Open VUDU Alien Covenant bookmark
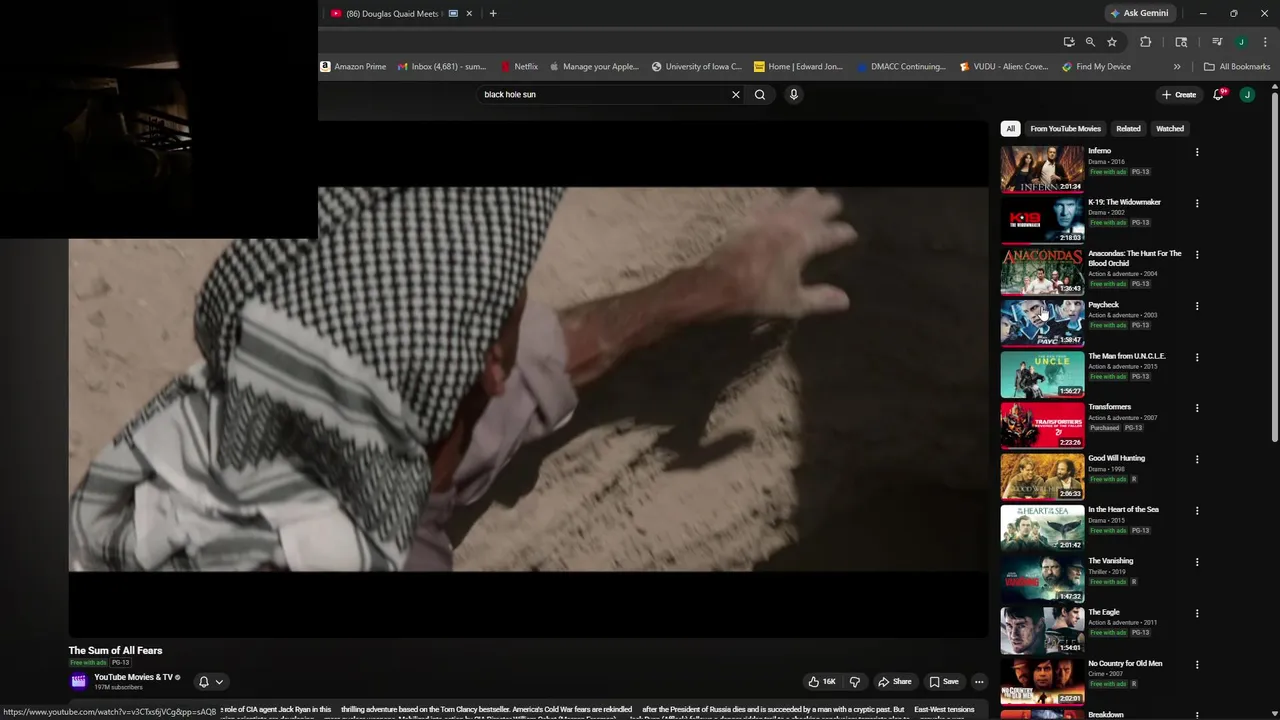 pyautogui.click(x=1004, y=67)
